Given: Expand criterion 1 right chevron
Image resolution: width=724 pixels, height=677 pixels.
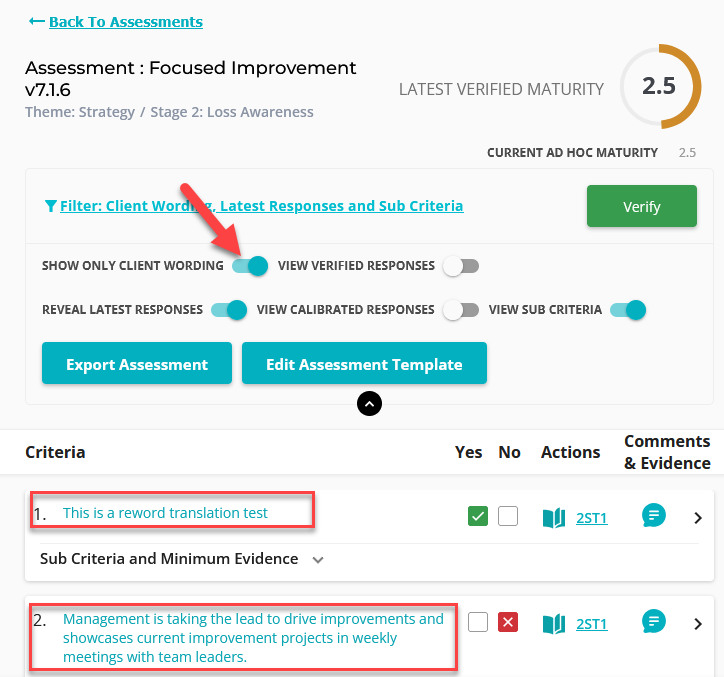Looking at the screenshot, I should click(698, 518).
